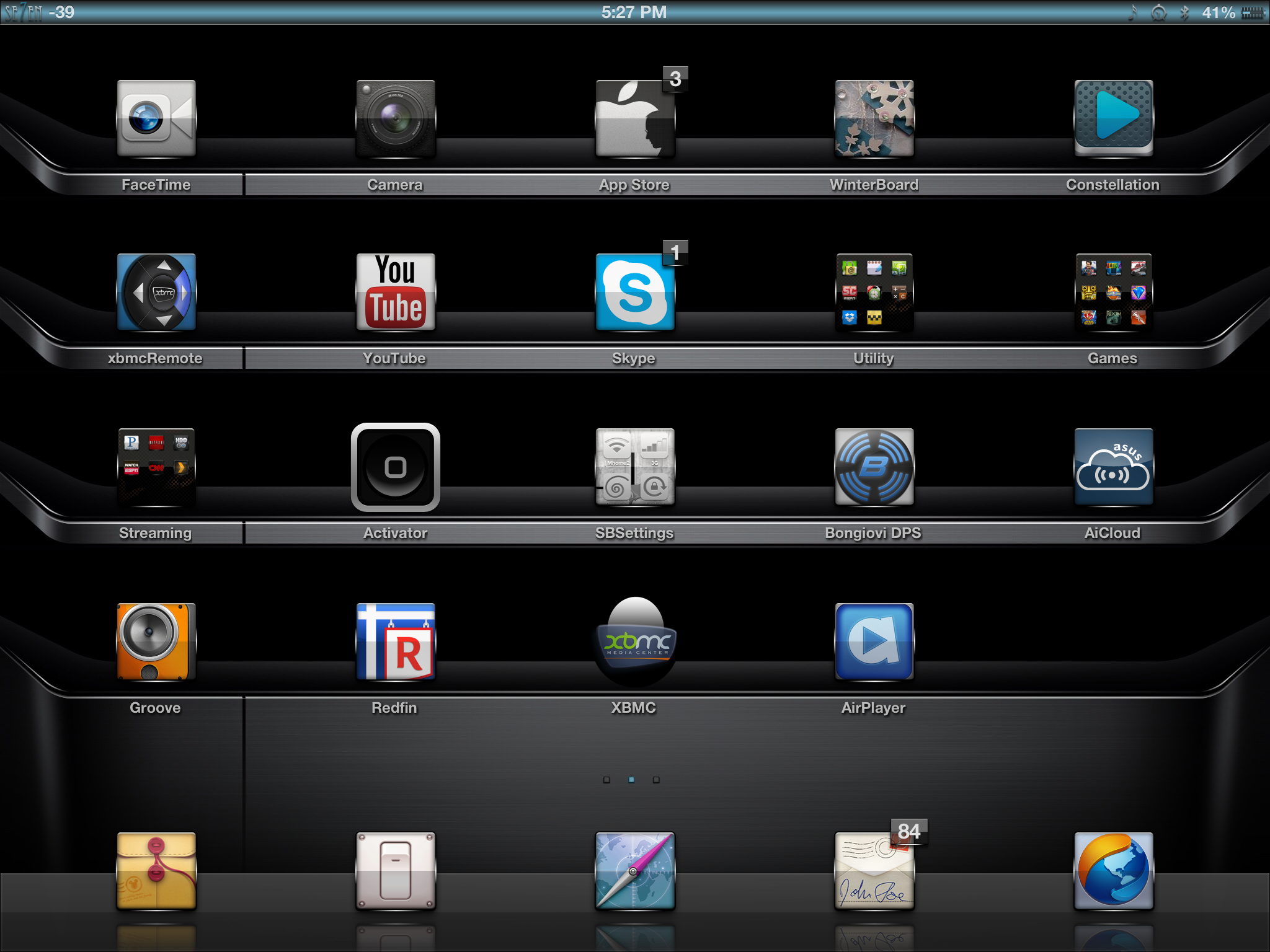Open WinterBoard theming app
The image size is (1270, 952).
(x=874, y=118)
